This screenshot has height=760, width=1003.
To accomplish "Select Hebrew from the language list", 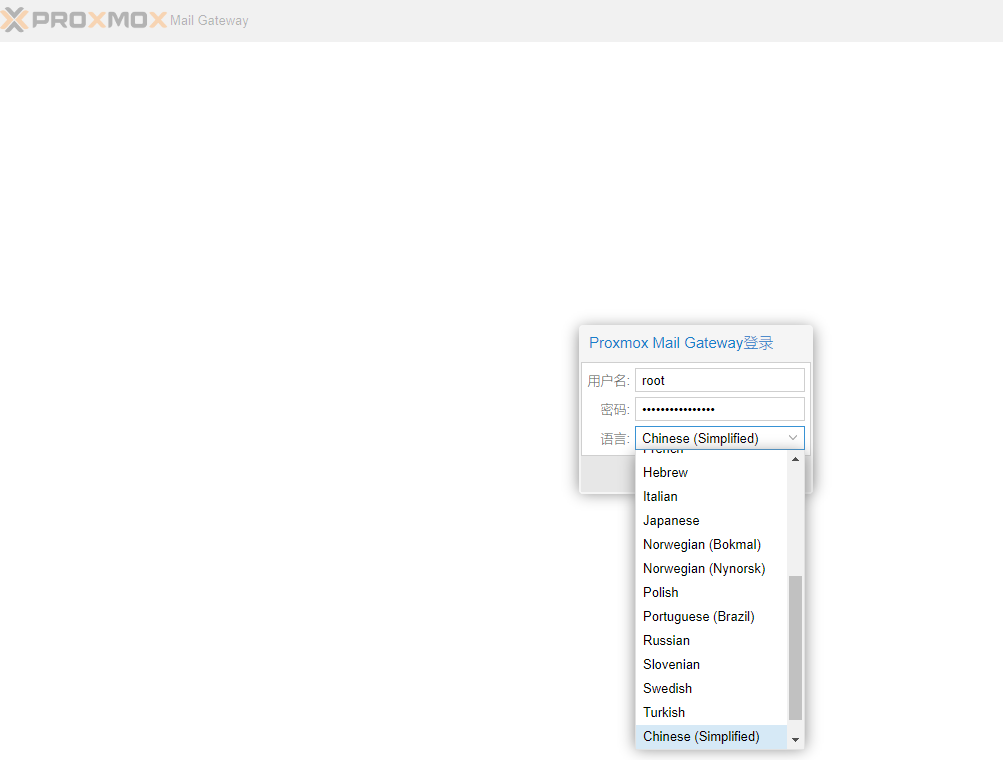I will coord(665,472).
